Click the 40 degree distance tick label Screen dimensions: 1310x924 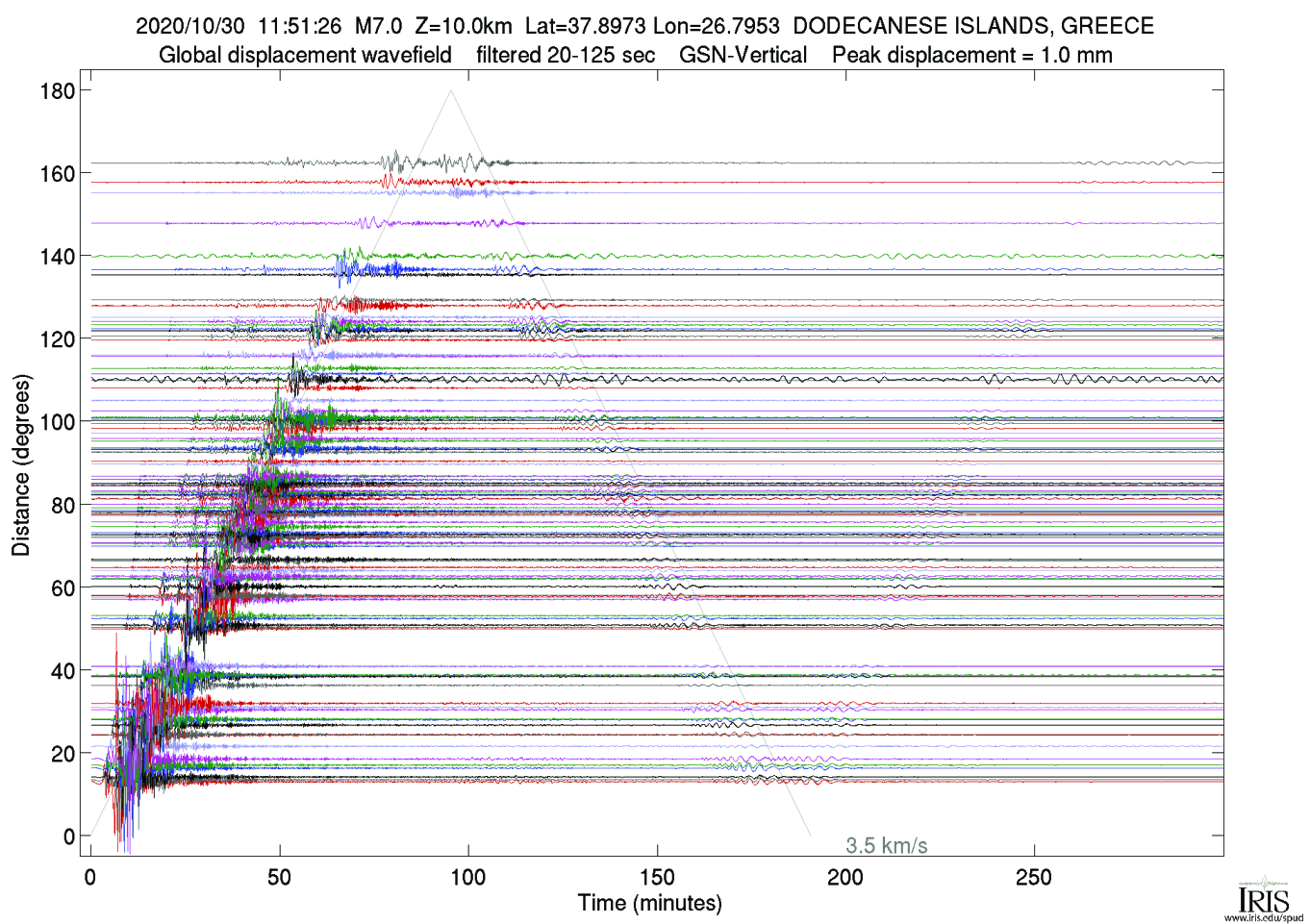63,671
